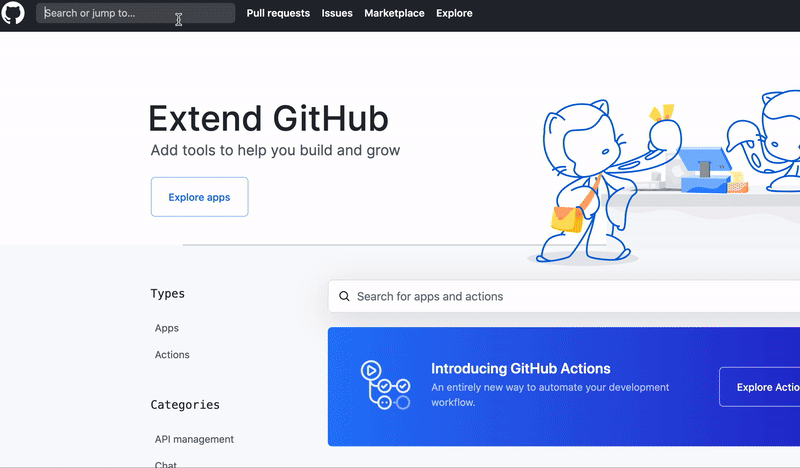Open Issues in top navigation
Screen dimensions: 800x468
point(337,13)
